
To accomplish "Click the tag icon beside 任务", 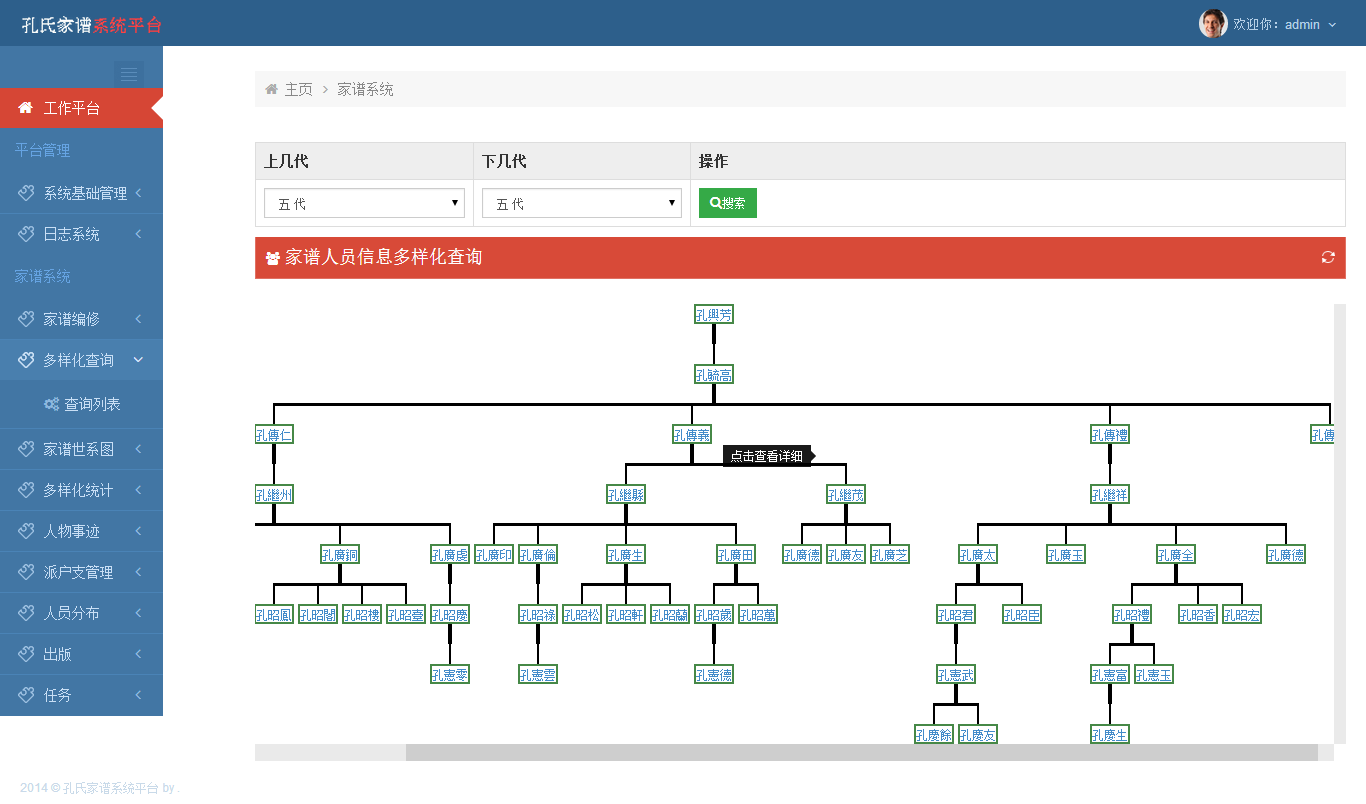I will (x=27, y=695).
